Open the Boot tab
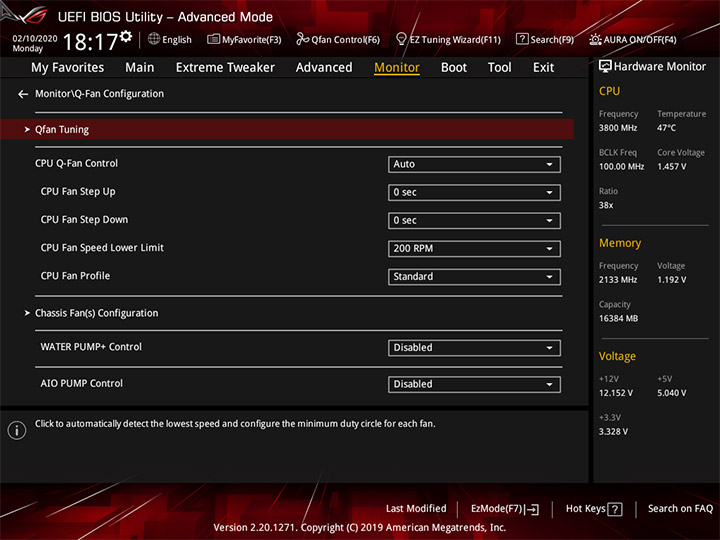 point(454,68)
